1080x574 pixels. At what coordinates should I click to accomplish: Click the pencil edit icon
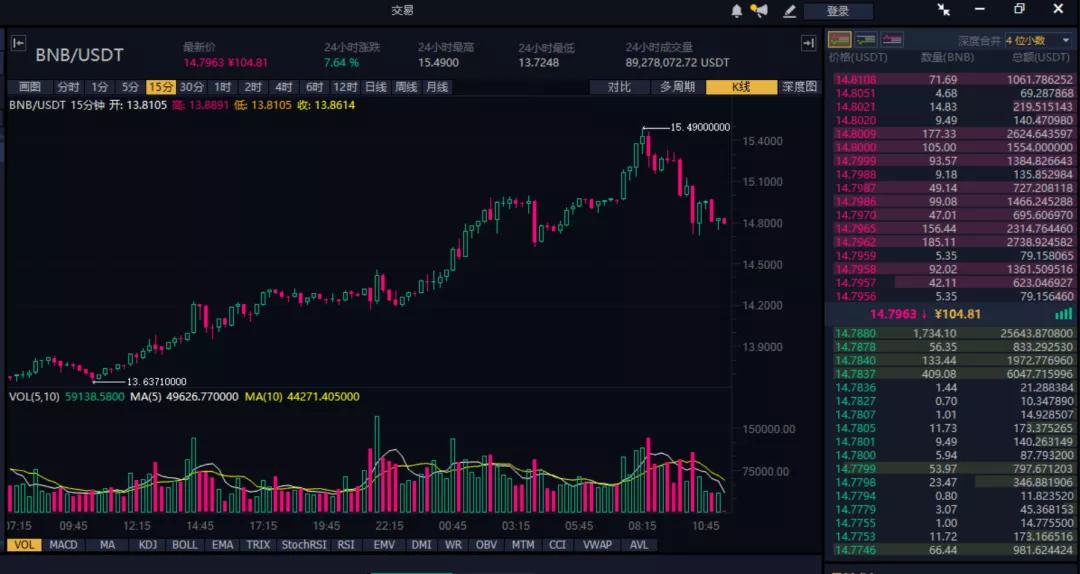789,11
